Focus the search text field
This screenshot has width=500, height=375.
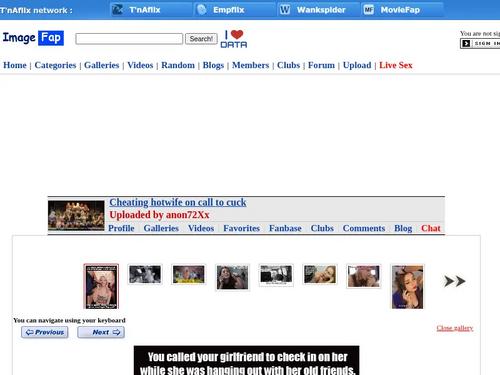pyautogui.click(x=129, y=39)
